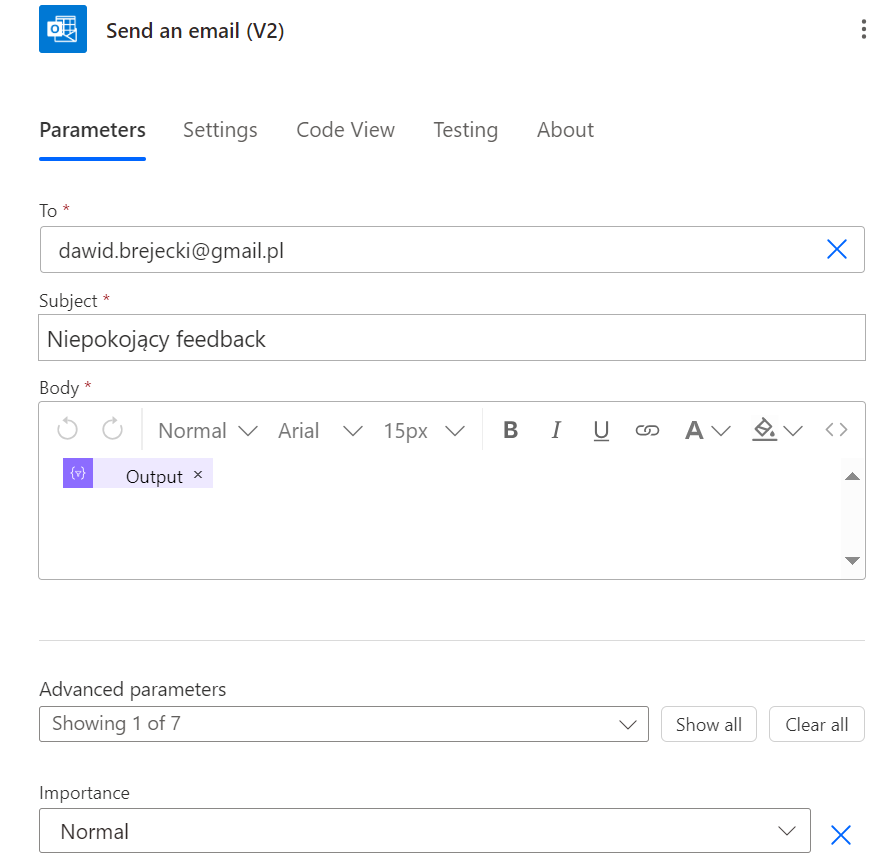Open the three-dot more options menu

tap(864, 30)
